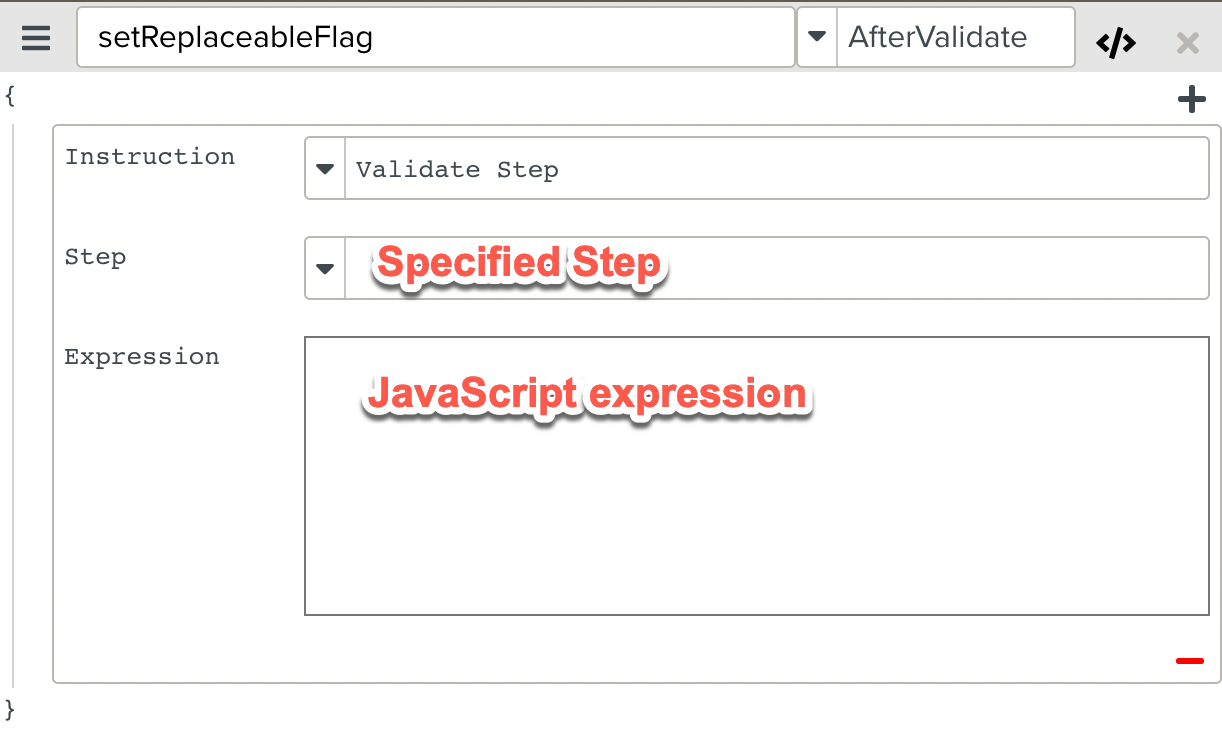Expand the Instruction dropdown showing Validate Step

point(323,168)
